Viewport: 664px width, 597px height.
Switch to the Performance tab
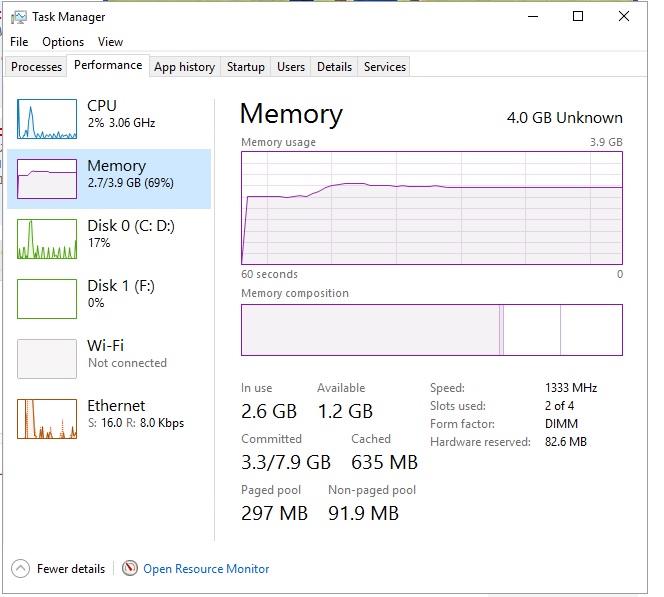[x=108, y=65]
